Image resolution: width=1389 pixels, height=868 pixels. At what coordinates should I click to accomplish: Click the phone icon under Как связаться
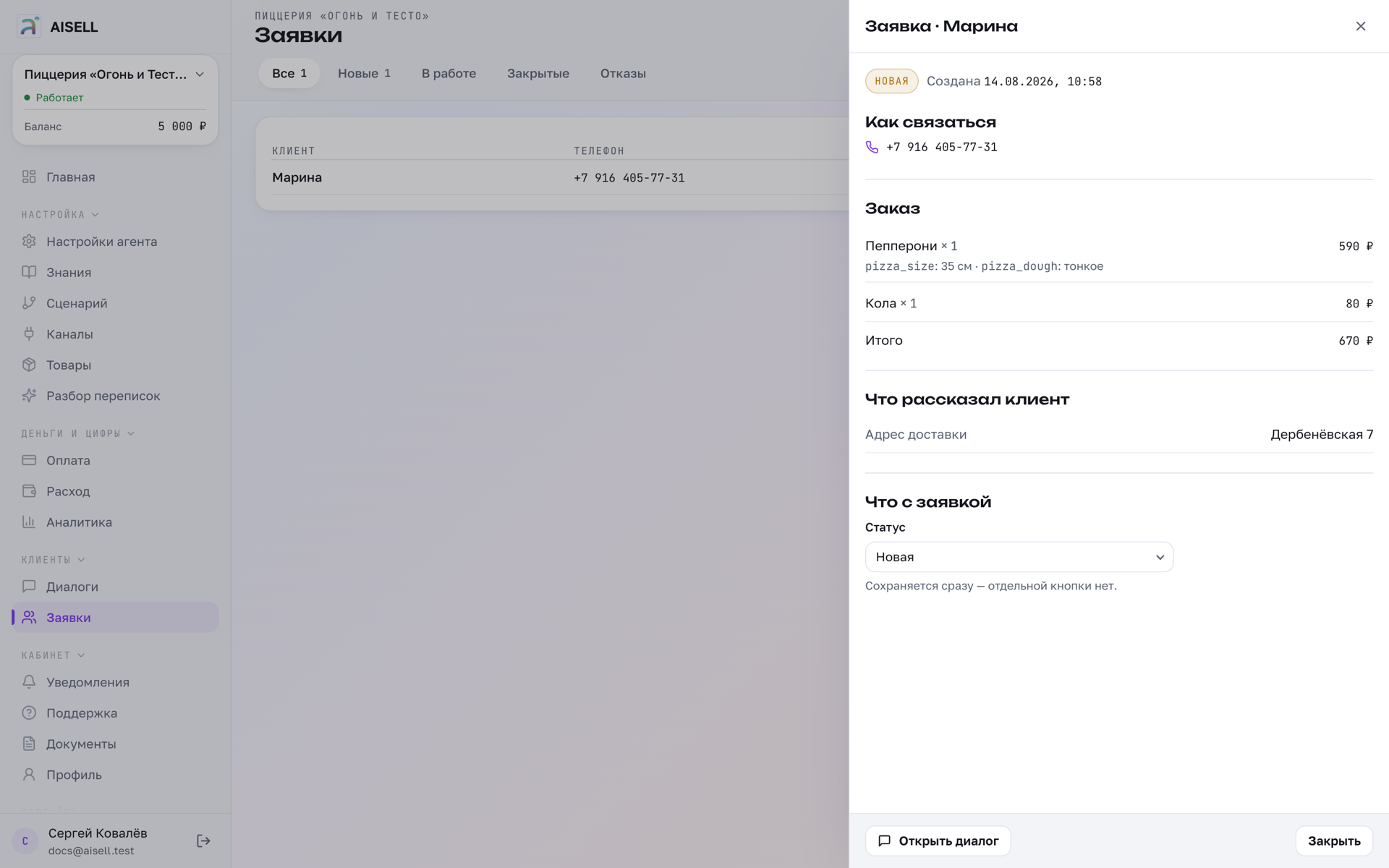tap(872, 148)
